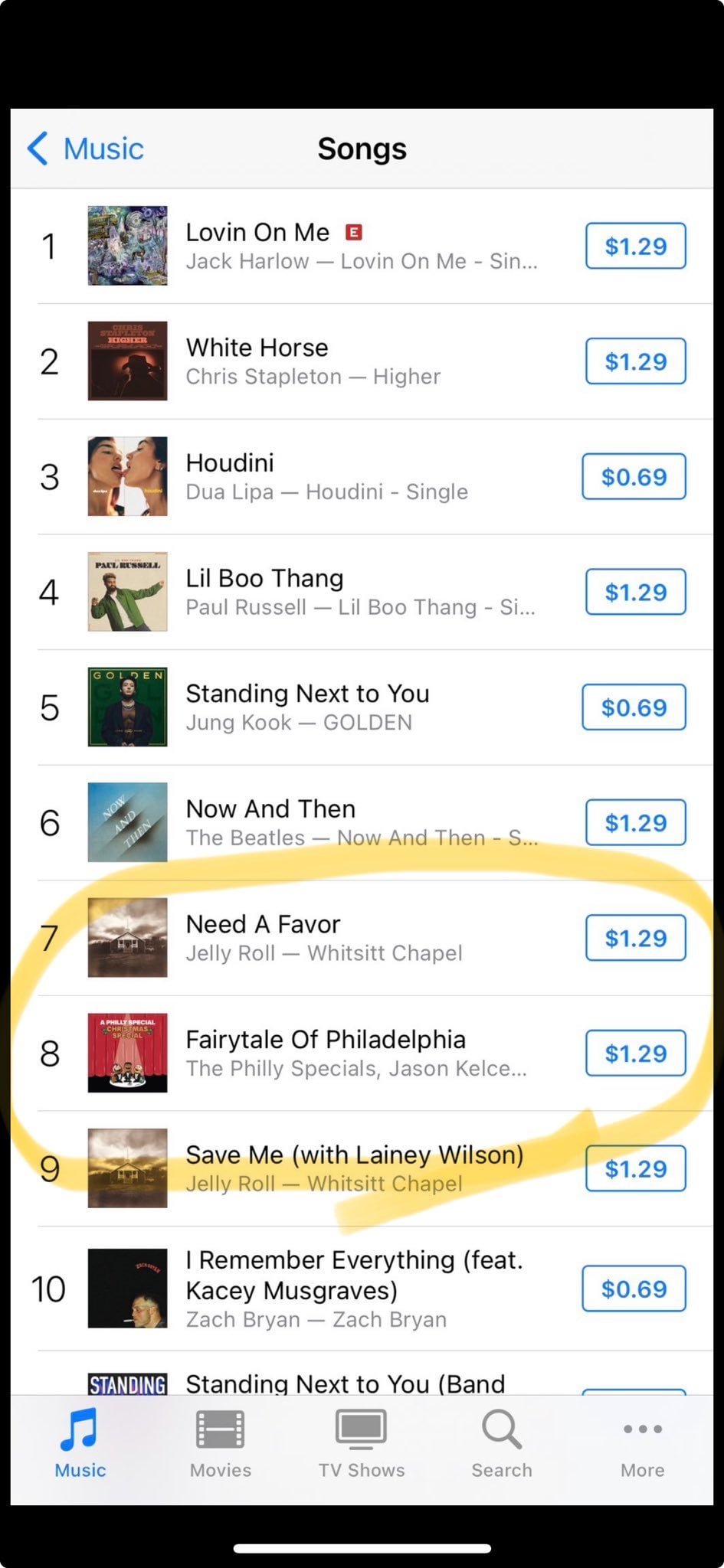724x1568 pixels.
Task: Tap the White Horse song title
Action: click(257, 348)
